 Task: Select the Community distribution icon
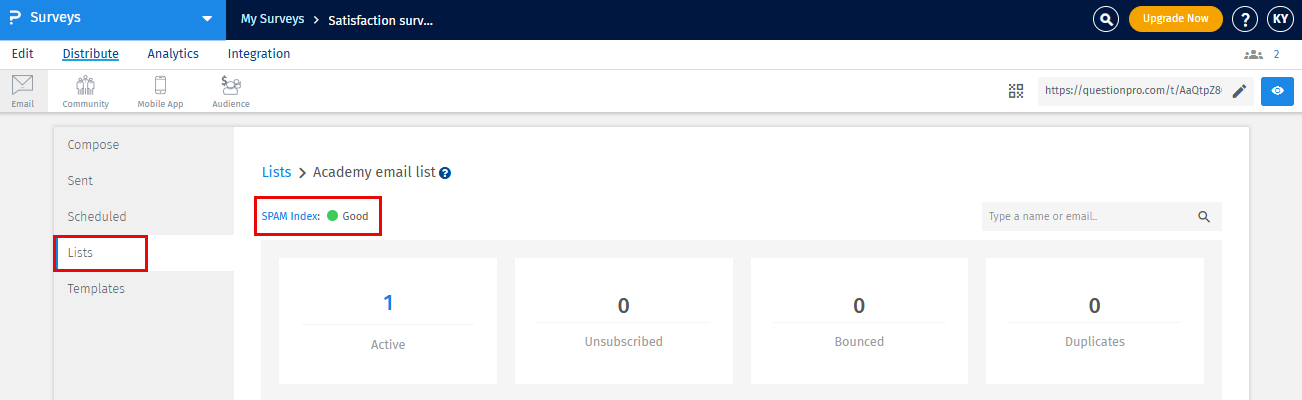[x=86, y=91]
